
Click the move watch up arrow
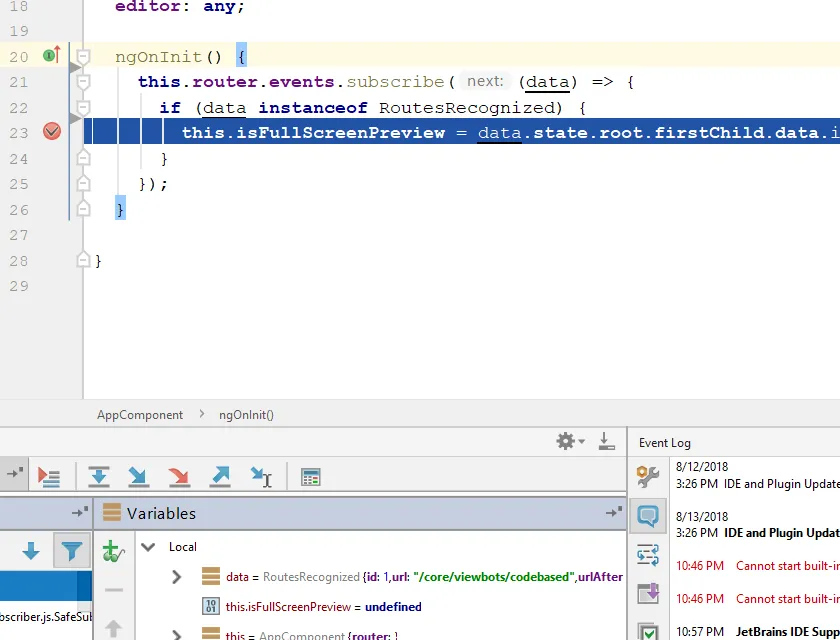point(114,629)
